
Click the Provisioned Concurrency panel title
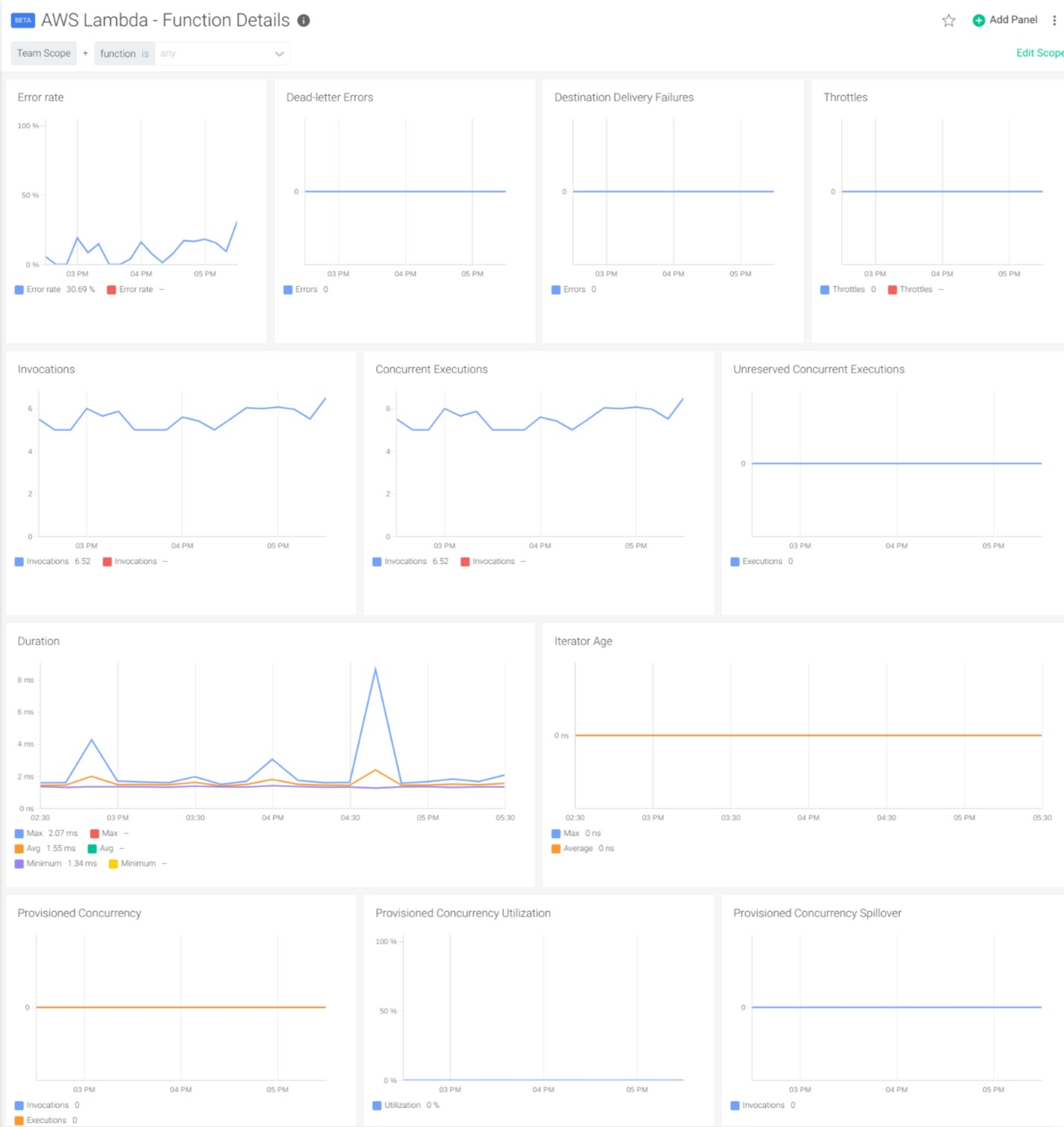(79, 913)
